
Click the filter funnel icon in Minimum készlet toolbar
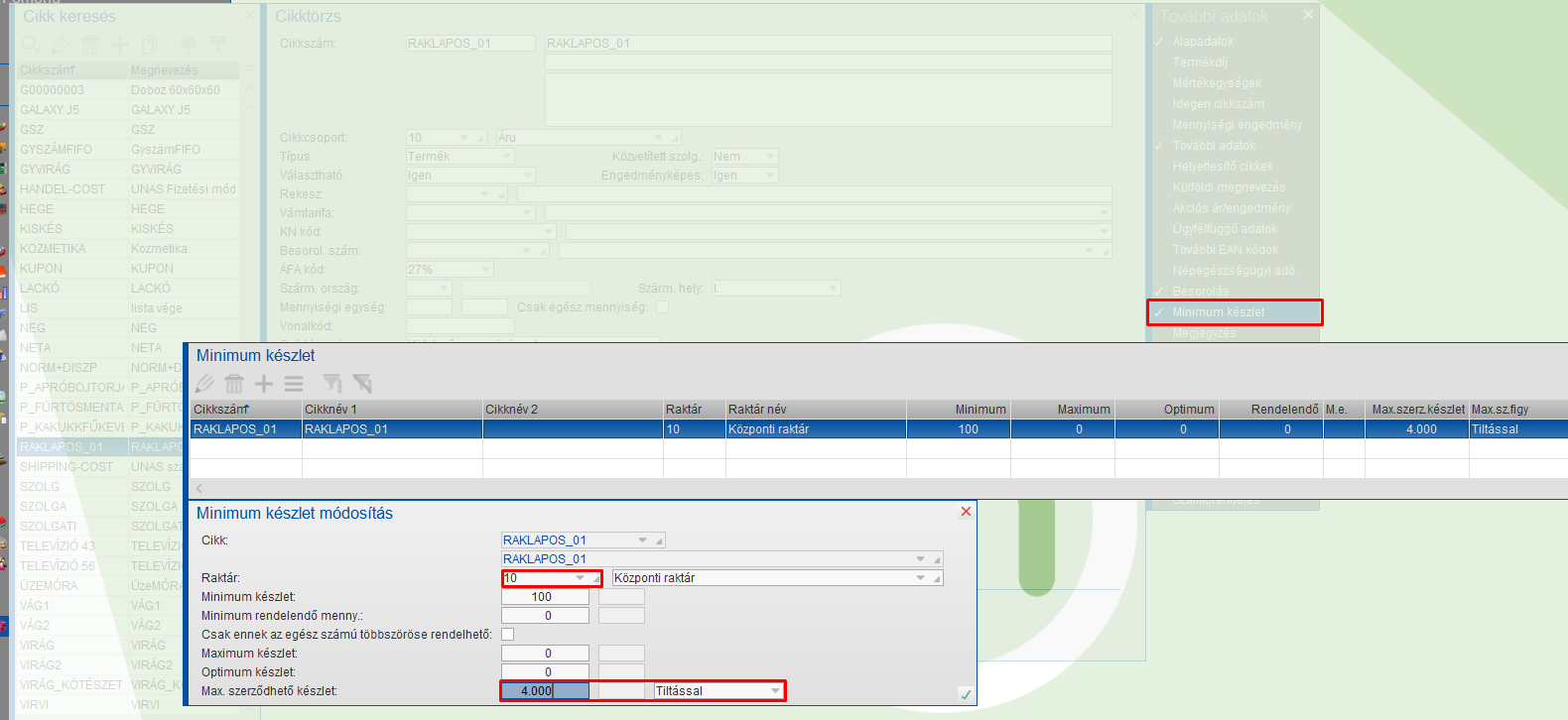[332, 384]
